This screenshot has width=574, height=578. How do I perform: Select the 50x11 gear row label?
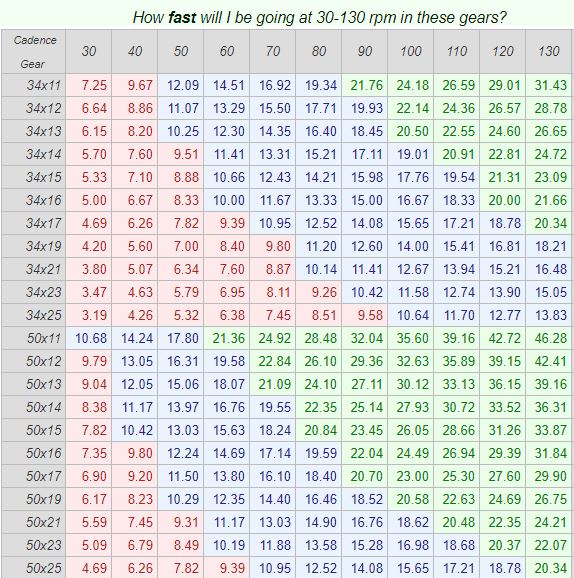coord(34,338)
